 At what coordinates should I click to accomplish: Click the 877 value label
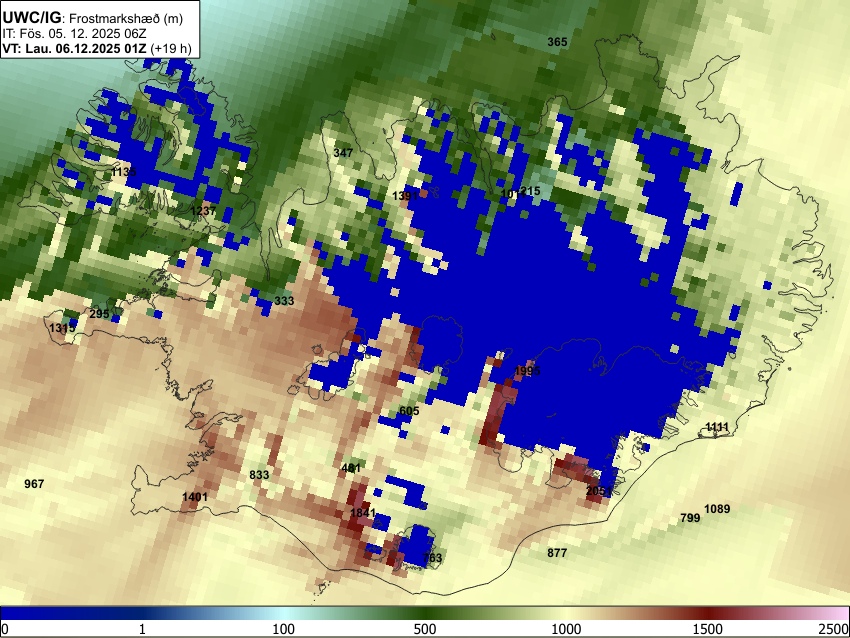click(557, 553)
